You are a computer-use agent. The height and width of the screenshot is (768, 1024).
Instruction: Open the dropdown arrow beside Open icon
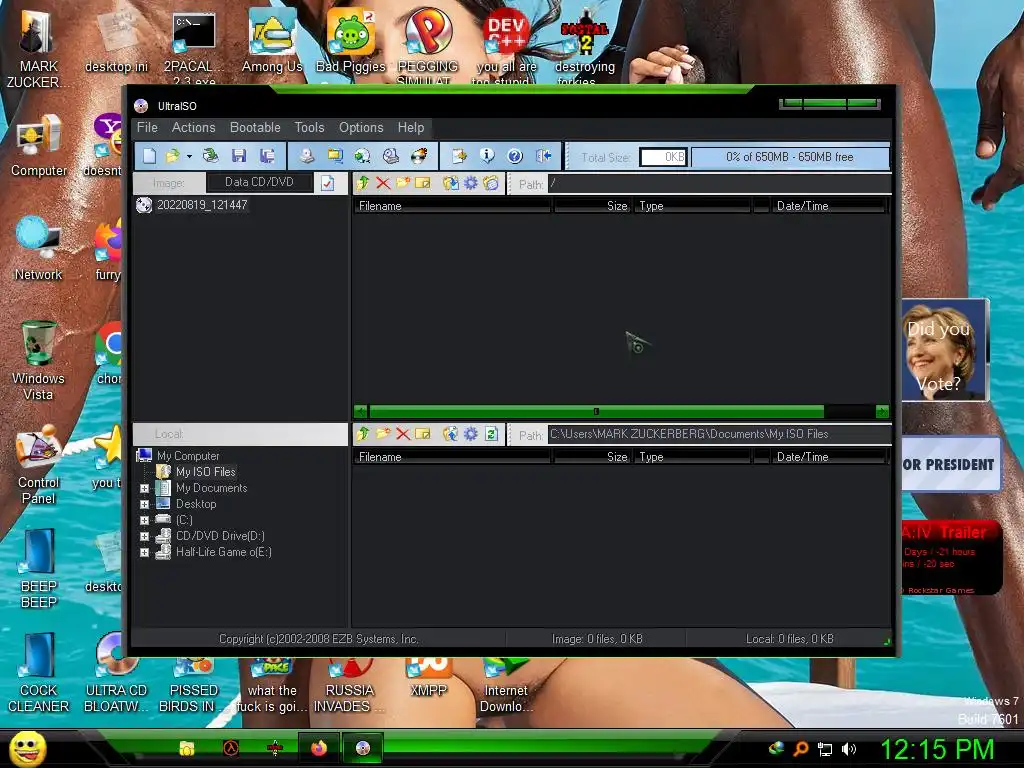click(x=189, y=156)
